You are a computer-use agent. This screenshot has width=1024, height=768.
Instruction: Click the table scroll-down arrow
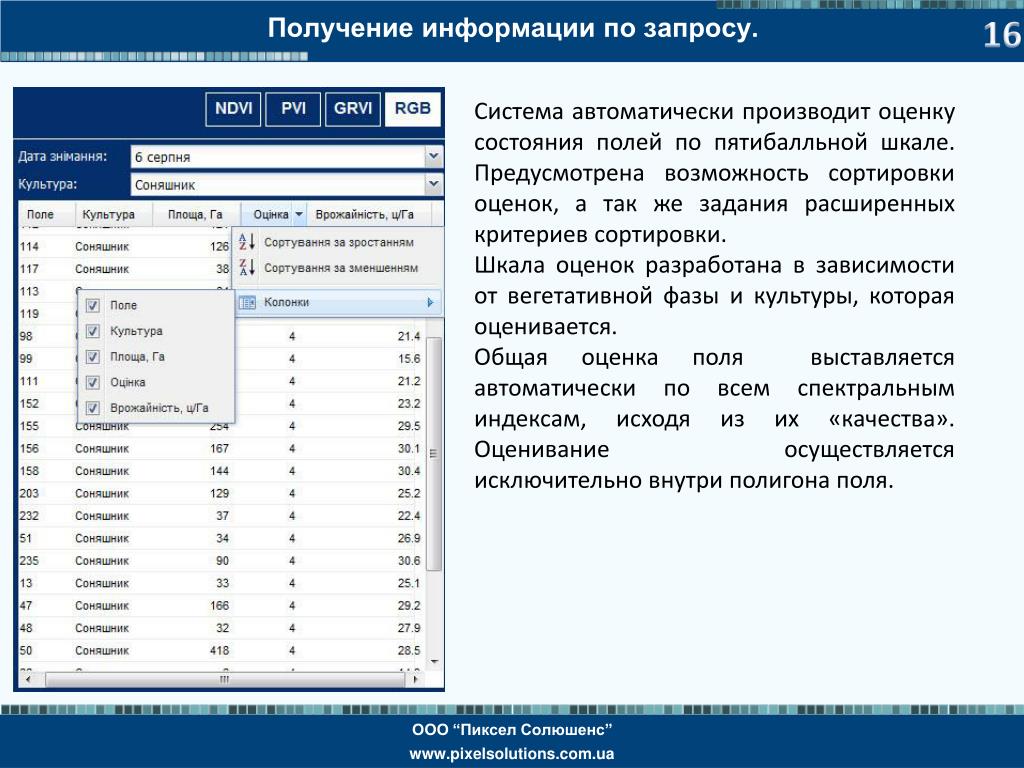click(x=434, y=662)
